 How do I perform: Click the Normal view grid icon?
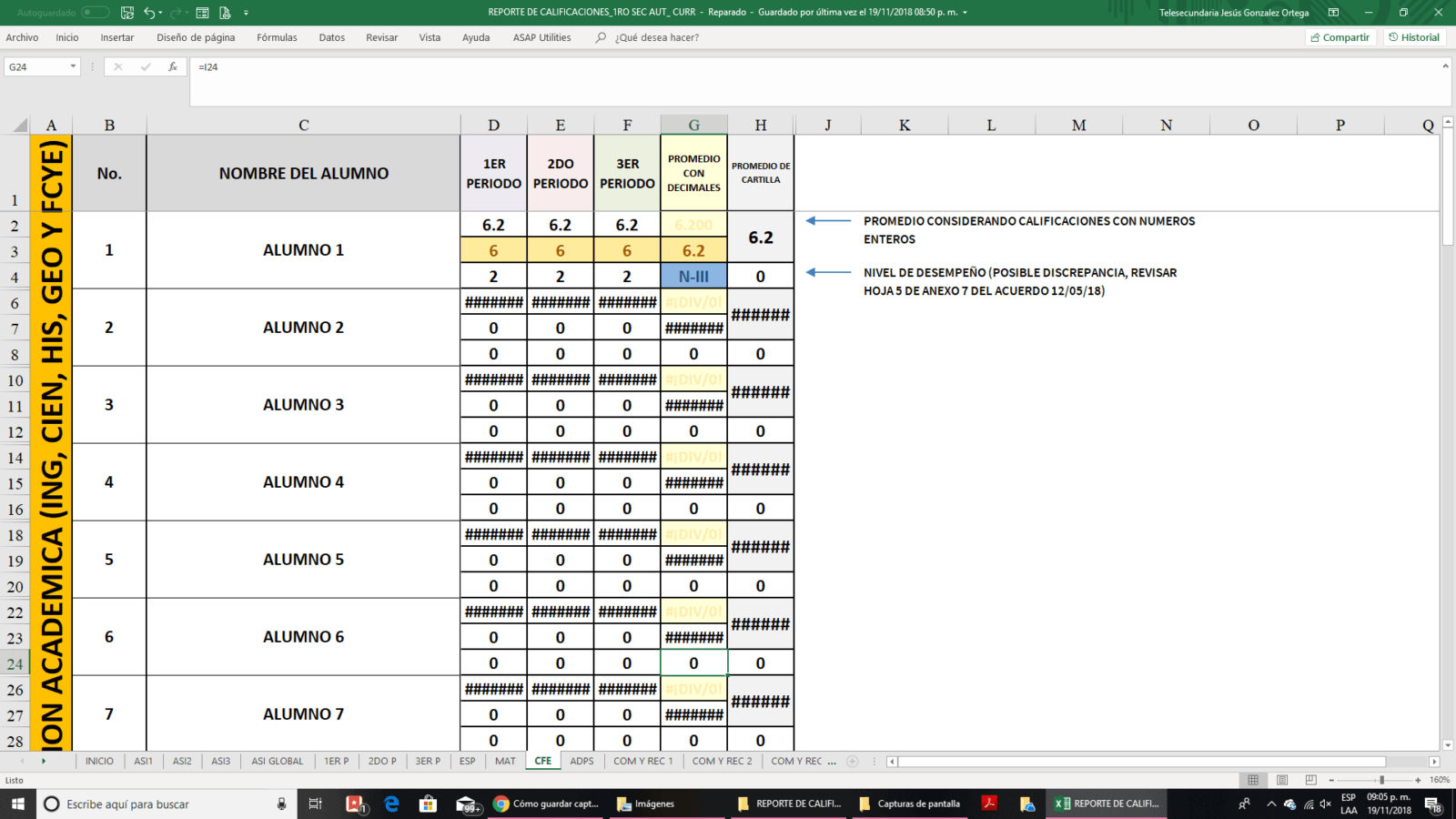[1253, 780]
